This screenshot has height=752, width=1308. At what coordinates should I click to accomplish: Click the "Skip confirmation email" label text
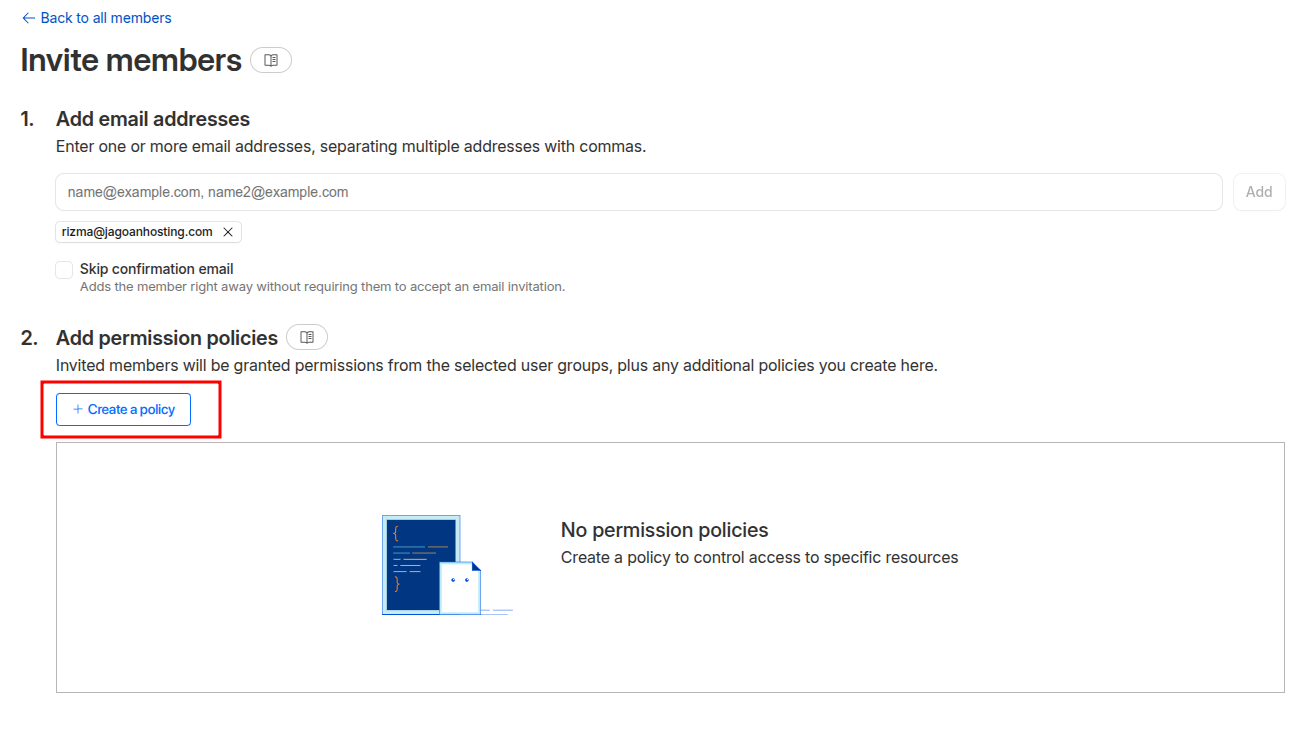[x=156, y=269]
